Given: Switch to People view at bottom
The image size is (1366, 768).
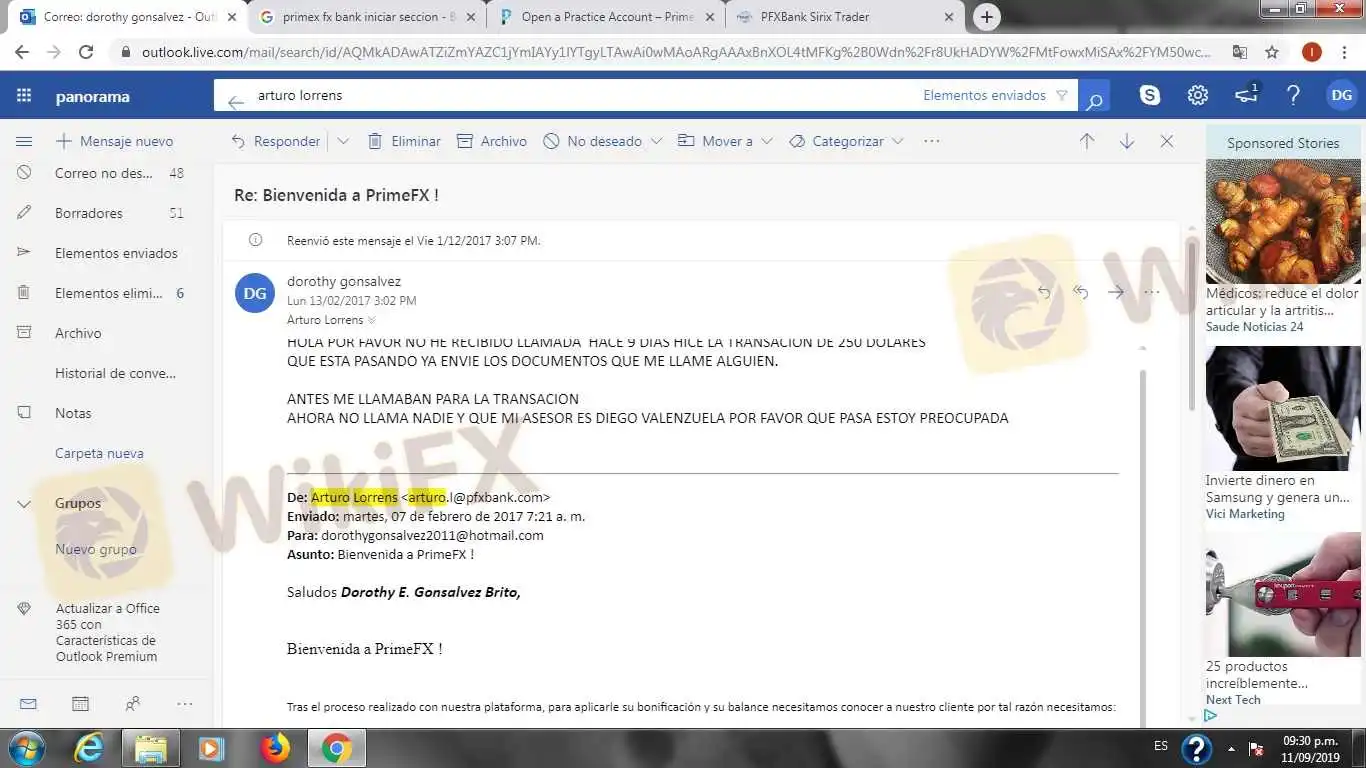Looking at the screenshot, I should coord(133,704).
